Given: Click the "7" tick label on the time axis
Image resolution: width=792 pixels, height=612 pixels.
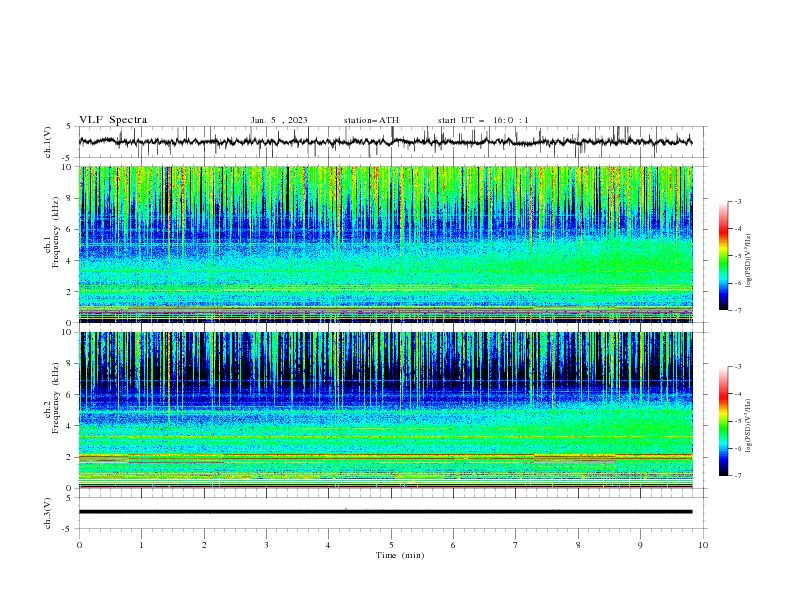Looking at the screenshot, I should pos(515,545).
